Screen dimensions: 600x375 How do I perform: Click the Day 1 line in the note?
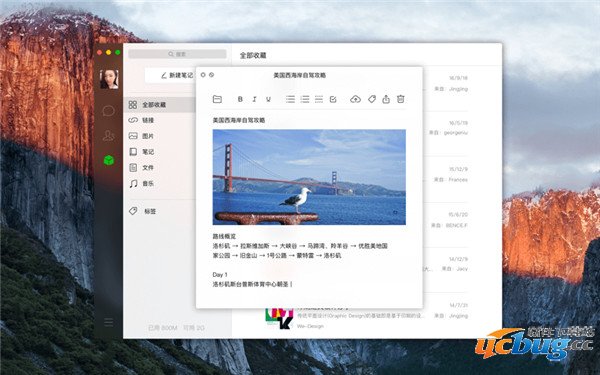tap(220, 275)
